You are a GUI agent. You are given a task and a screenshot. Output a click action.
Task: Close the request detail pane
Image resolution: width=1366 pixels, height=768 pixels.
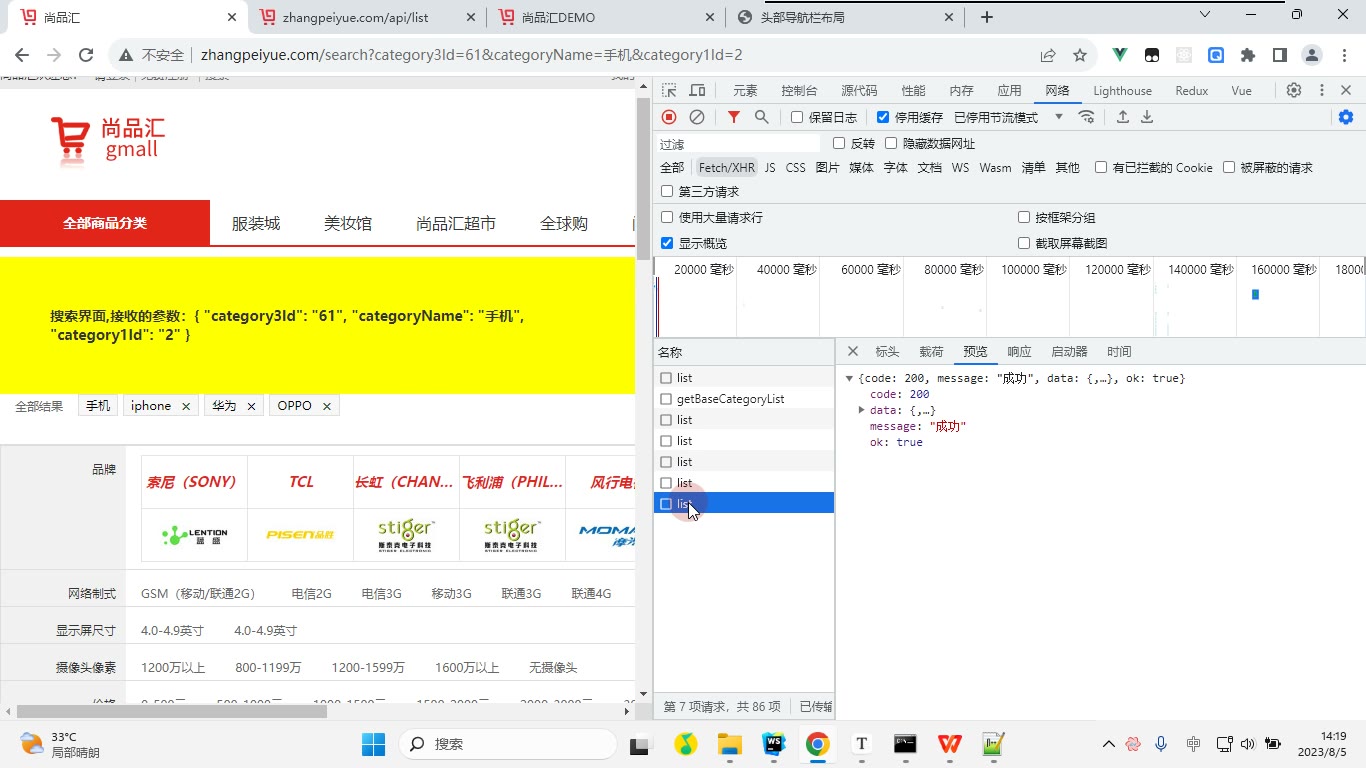(x=853, y=351)
